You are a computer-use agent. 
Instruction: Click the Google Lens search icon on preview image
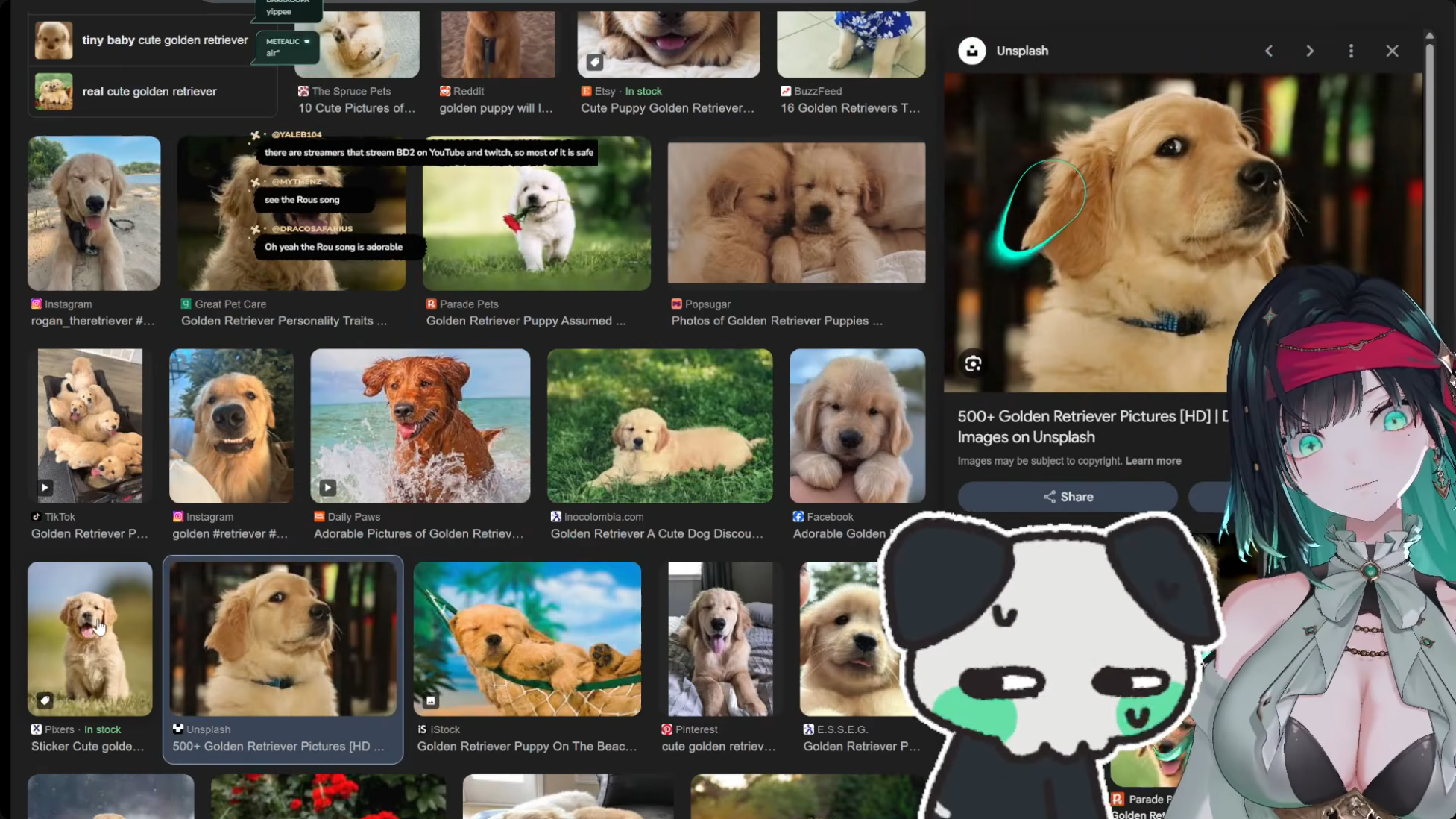pyautogui.click(x=972, y=364)
